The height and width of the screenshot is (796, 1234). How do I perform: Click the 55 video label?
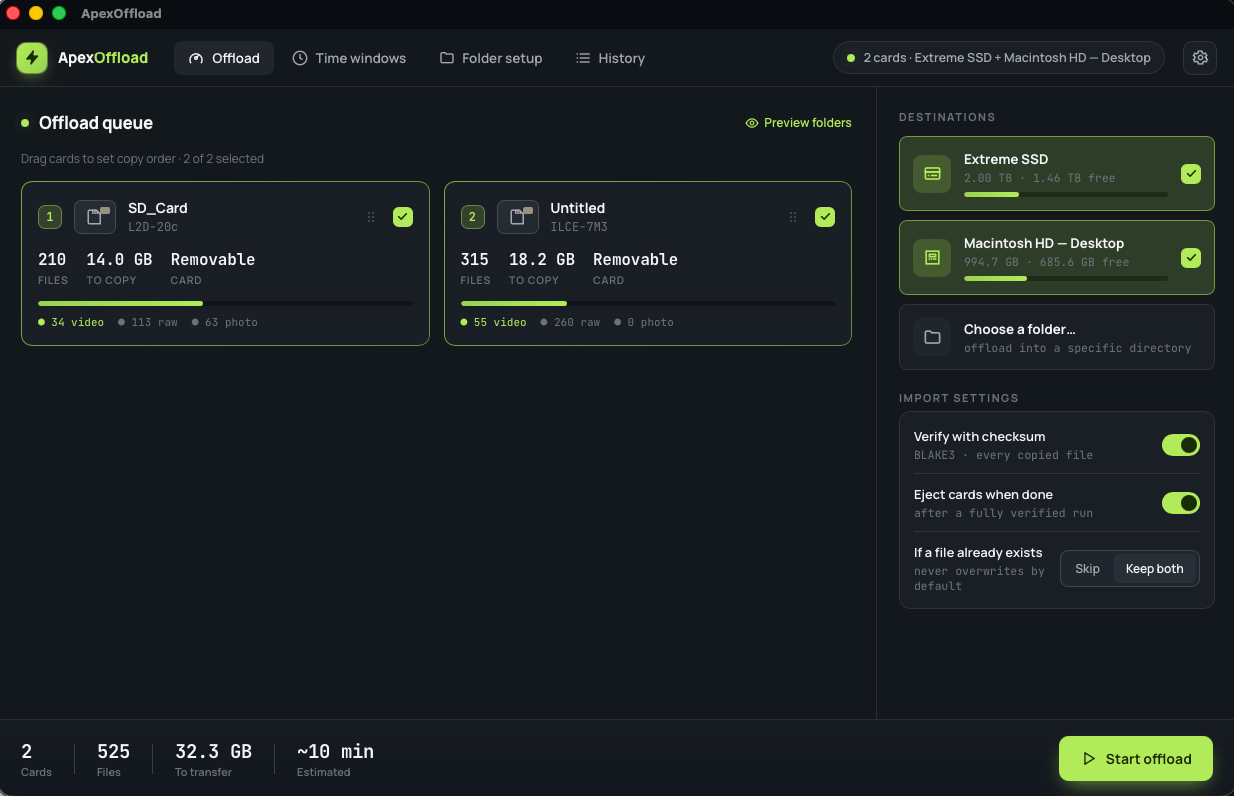click(493, 322)
